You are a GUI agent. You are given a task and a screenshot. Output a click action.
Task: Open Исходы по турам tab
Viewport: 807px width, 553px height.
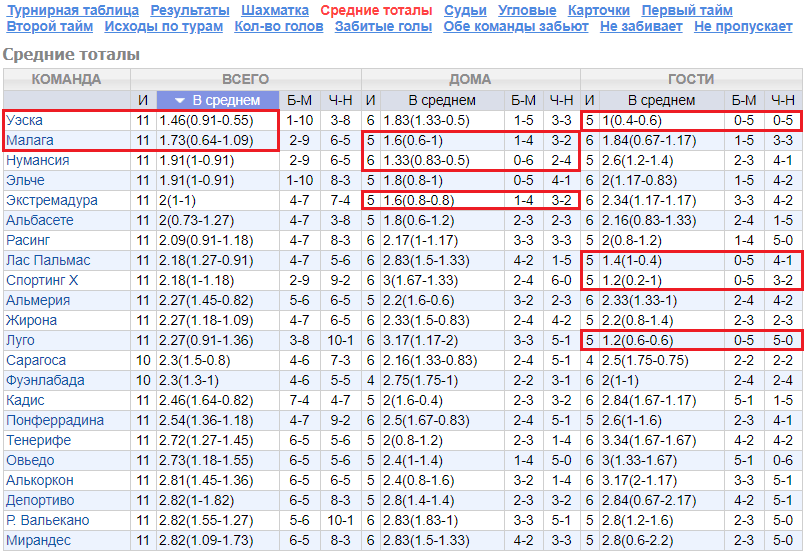[164, 26]
